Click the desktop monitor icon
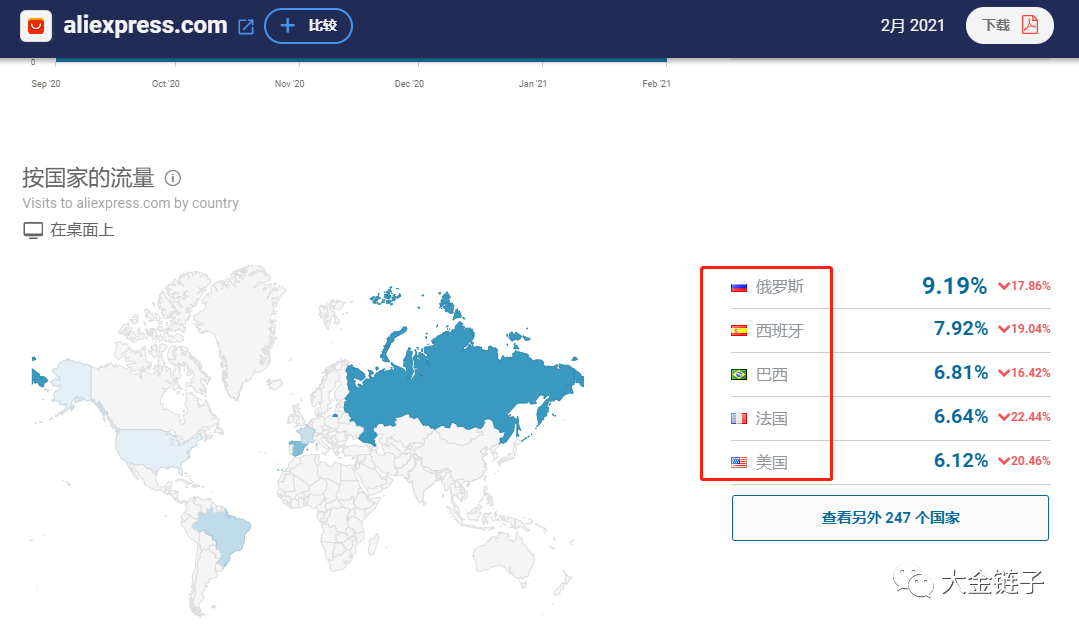 coord(33,231)
